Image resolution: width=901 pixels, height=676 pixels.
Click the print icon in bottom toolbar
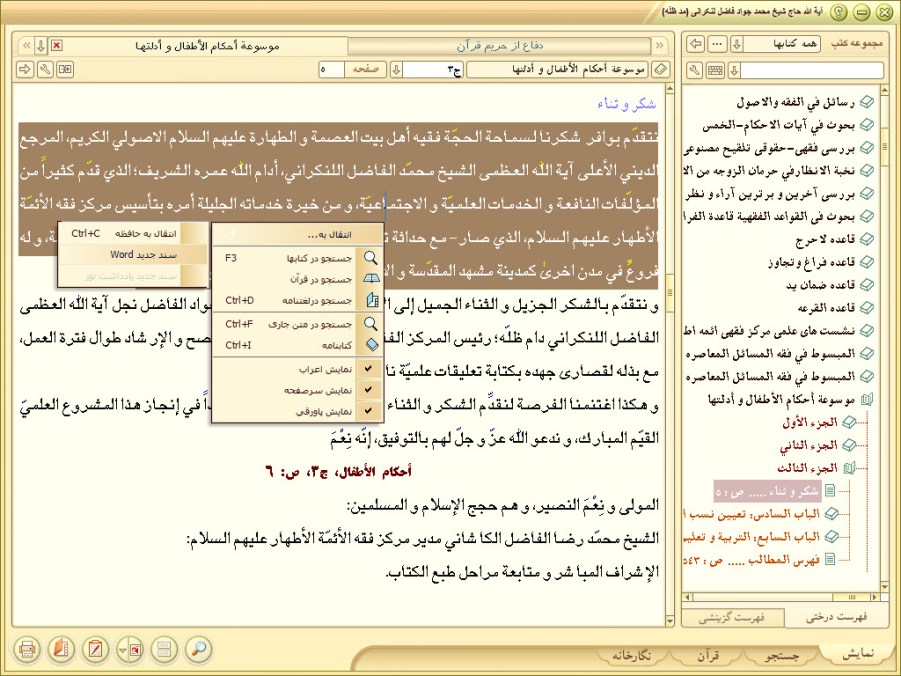27,649
